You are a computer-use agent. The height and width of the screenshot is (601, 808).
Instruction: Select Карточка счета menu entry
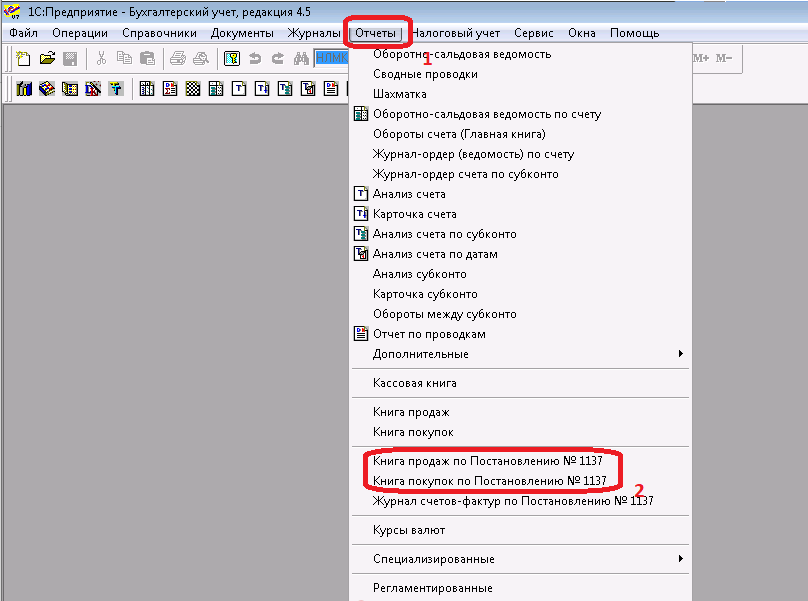coord(520,214)
